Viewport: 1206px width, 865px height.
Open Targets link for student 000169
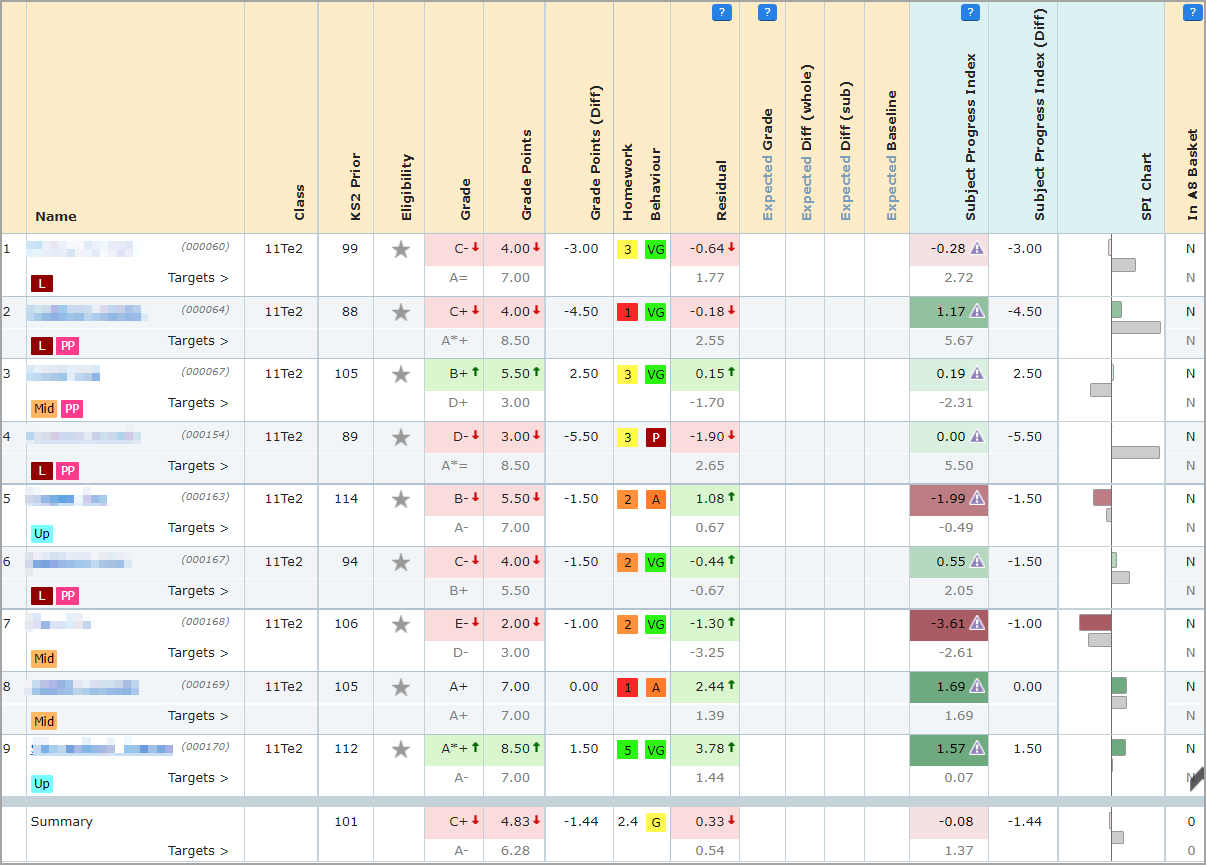tap(198, 716)
